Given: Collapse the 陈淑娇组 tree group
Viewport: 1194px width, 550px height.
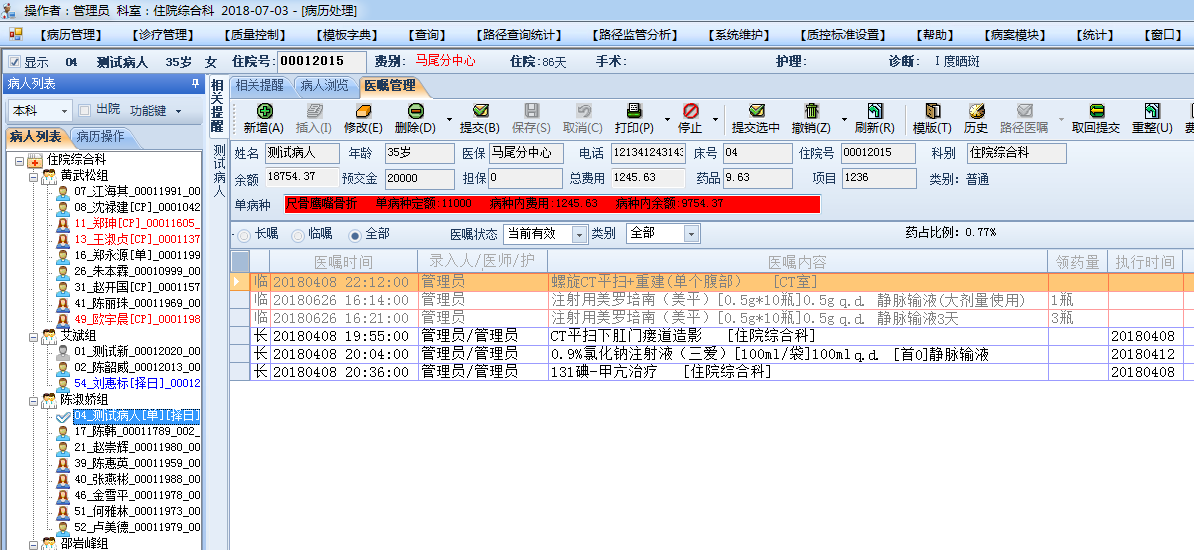Looking at the screenshot, I should tap(33, 400).
